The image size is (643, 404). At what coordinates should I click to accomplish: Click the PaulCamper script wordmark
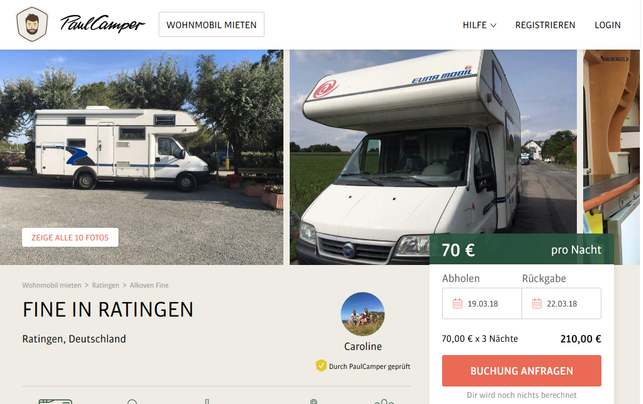pos(103,24)
